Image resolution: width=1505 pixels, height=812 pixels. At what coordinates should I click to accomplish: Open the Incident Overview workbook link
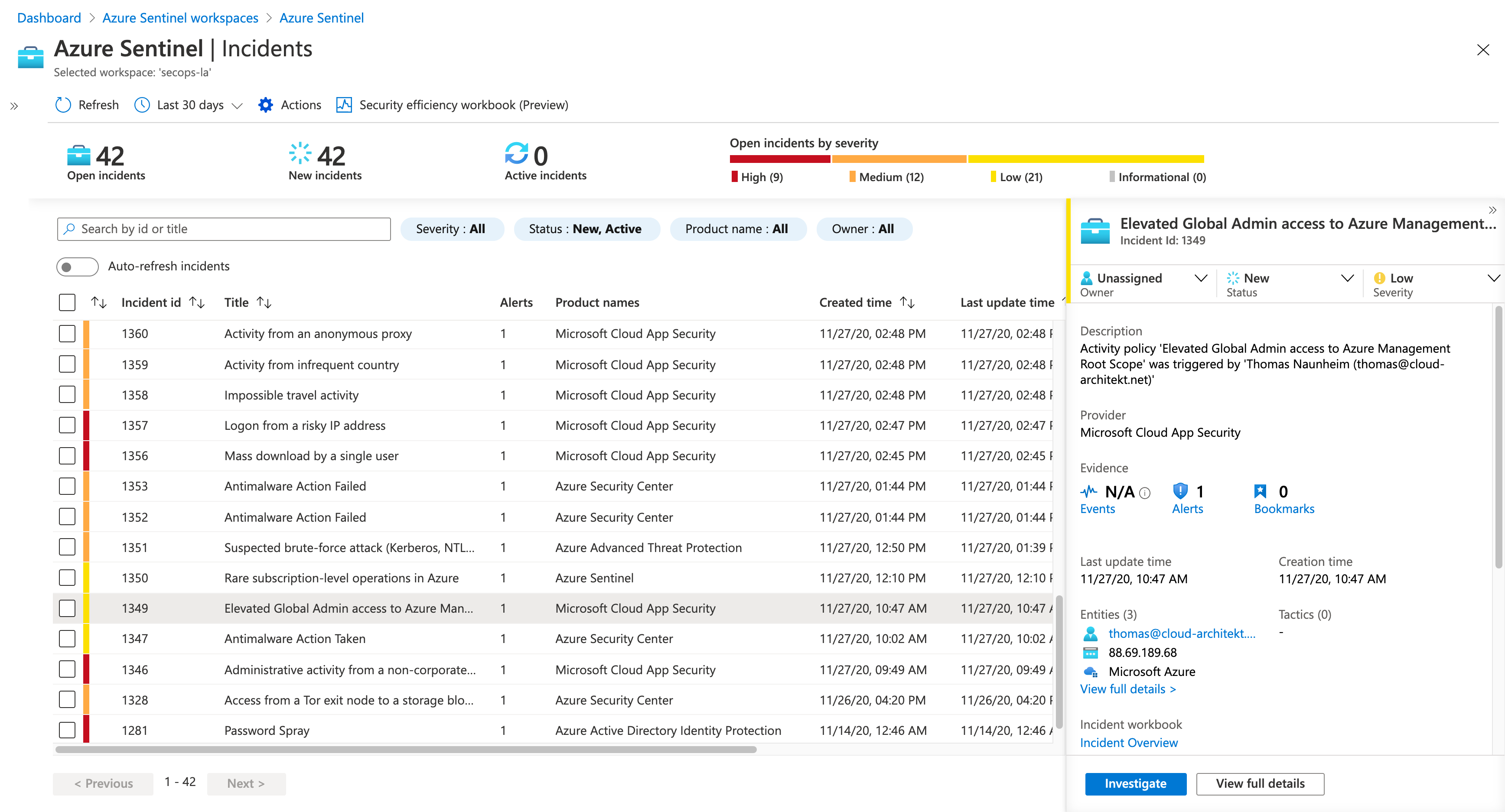pos(1128,743)
